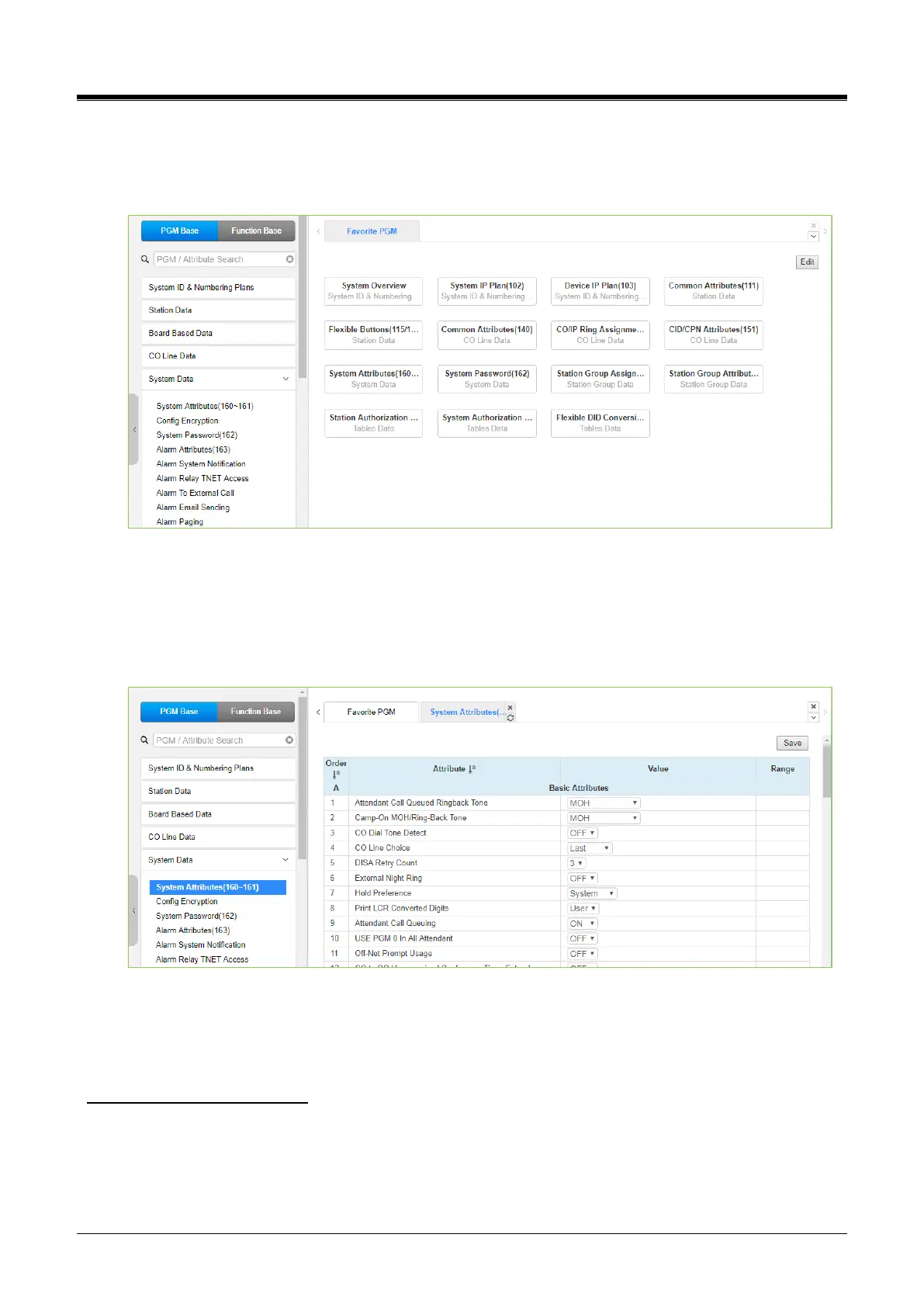Image resolution: width=924 pixels, height=1307 pixels.
Task: Open Print LCR Converted Digits dropdown
Action: [x=583, y=908]
